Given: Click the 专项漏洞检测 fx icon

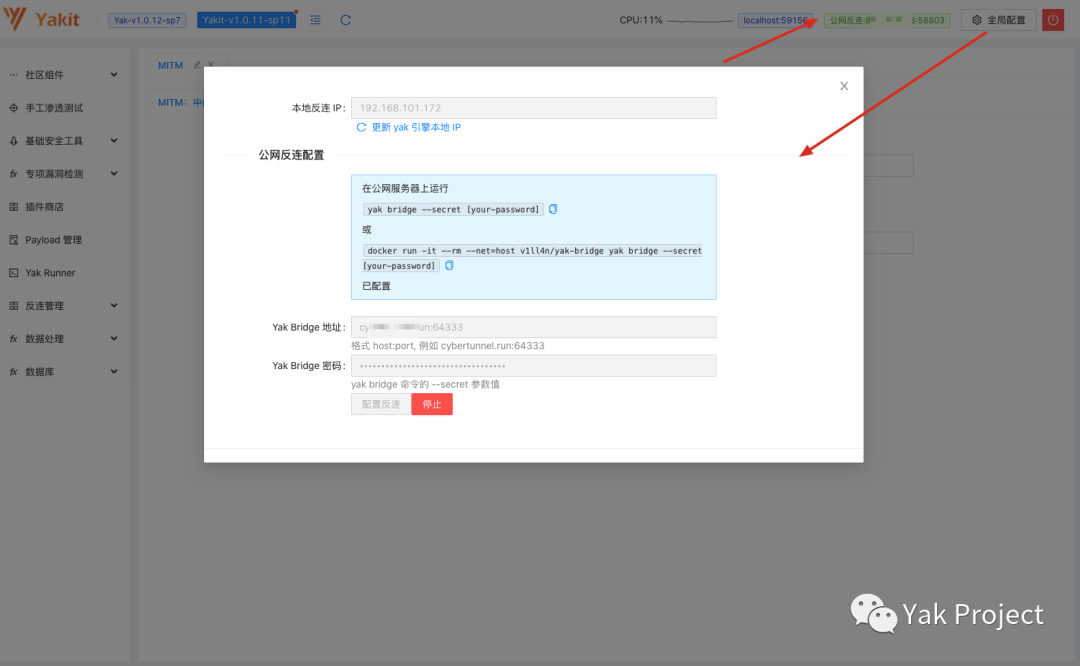Looking at the screenshot, I should (x=14, y=174).
